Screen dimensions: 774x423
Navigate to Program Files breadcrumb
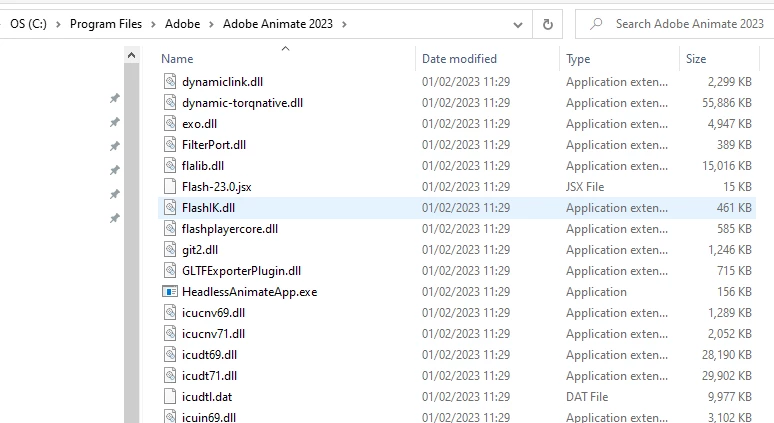click(x=106, y=24)
